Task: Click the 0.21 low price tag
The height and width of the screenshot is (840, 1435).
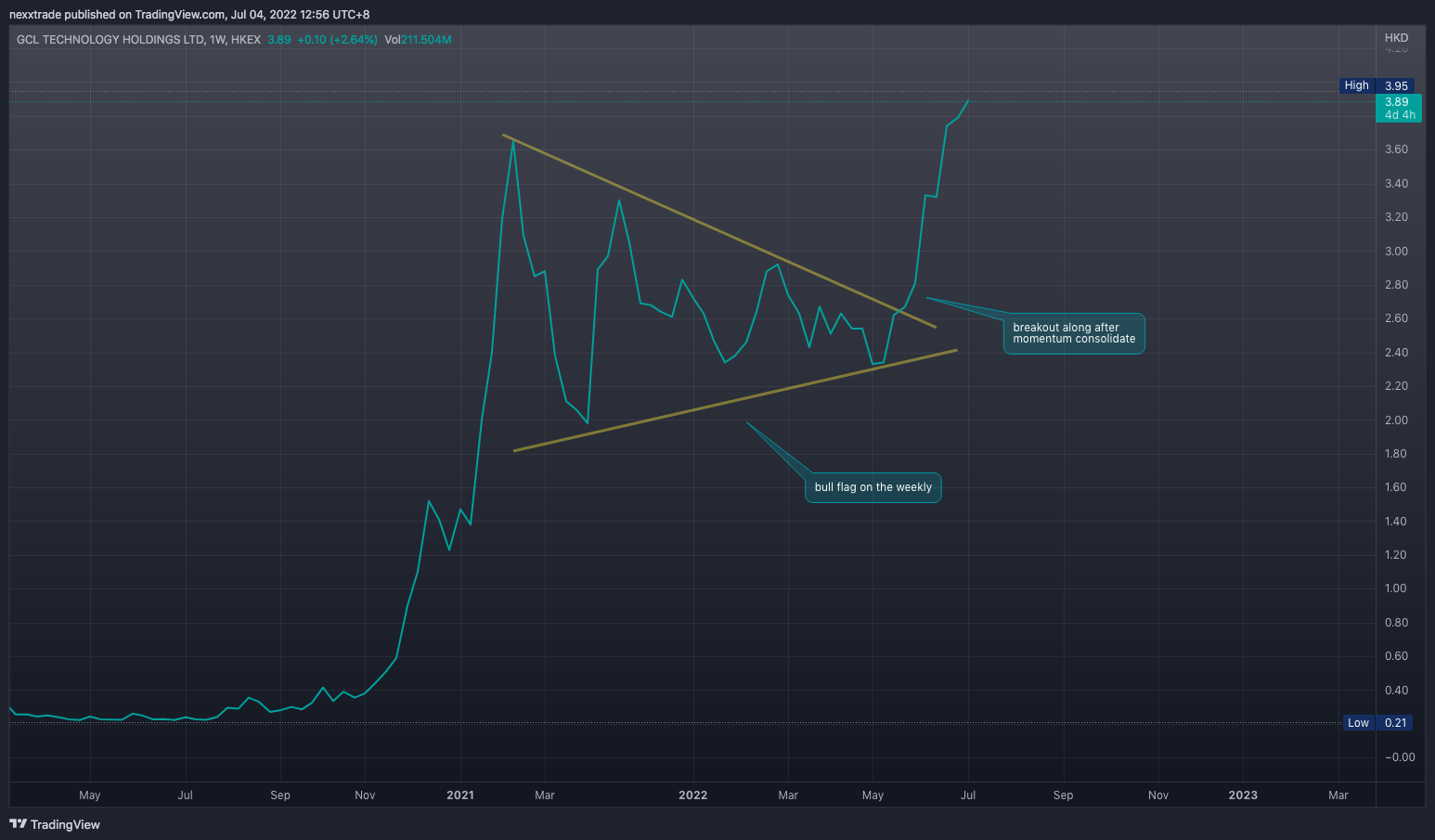Action: click(x=1396, y=723)
